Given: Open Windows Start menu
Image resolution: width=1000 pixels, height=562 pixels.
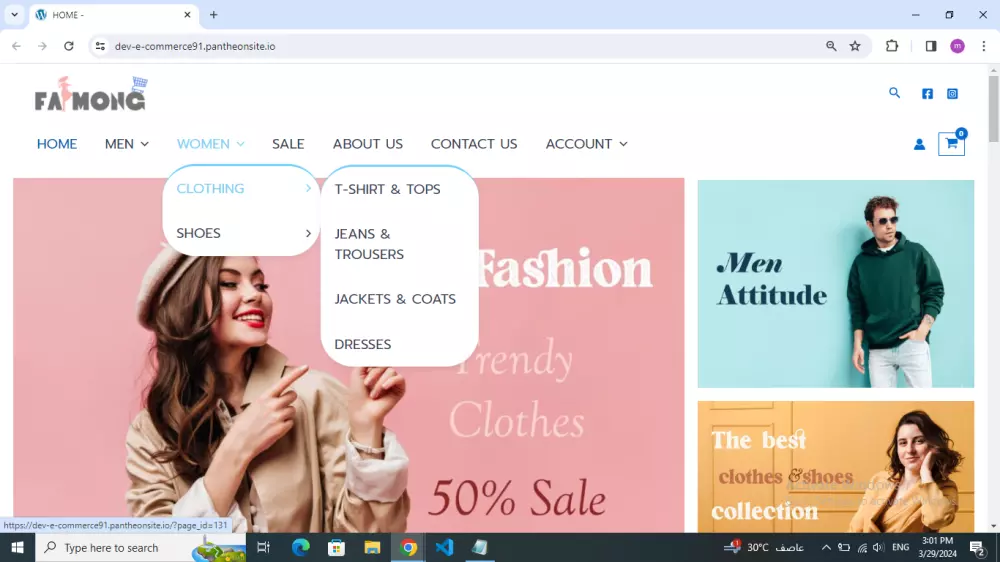Looking at the screenshot, I should click(x=17, y=547).
